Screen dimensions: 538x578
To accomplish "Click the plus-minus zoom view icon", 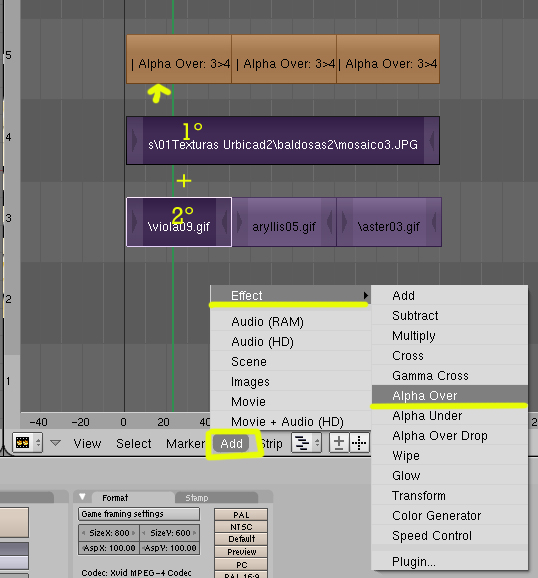I will point(339,443).
